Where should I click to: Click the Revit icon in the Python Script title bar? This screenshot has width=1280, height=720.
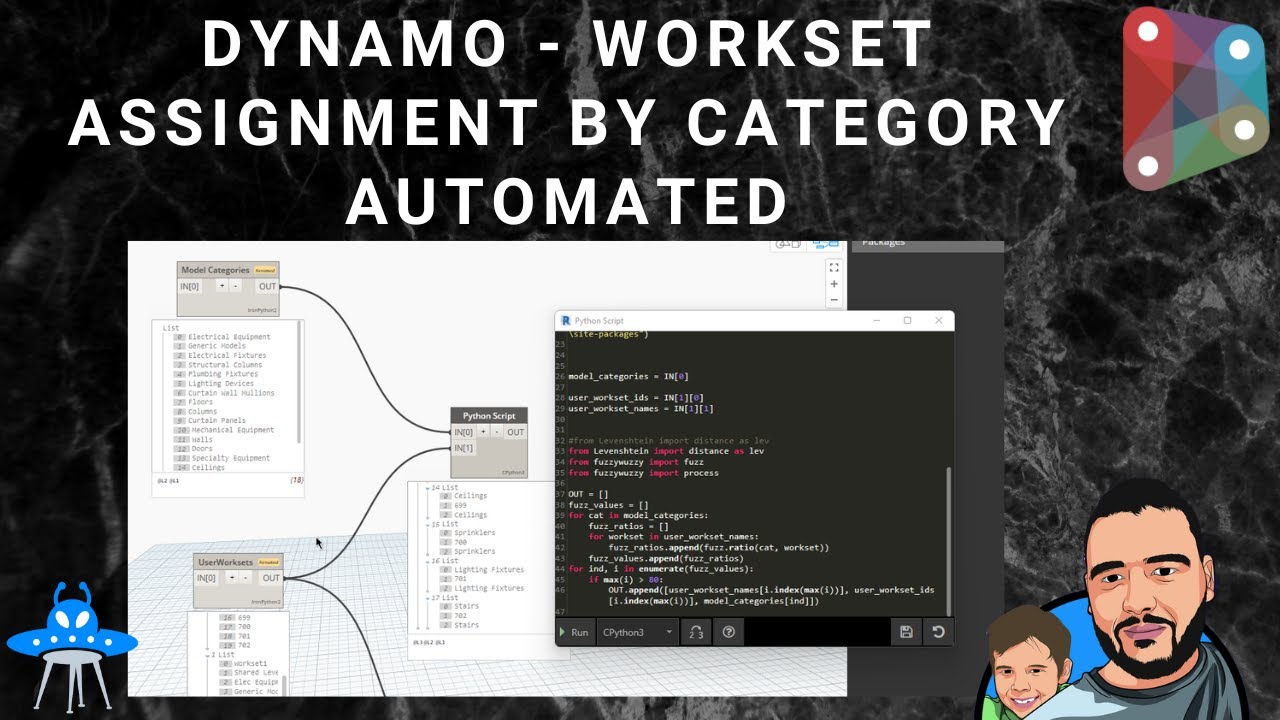[565, 321]
